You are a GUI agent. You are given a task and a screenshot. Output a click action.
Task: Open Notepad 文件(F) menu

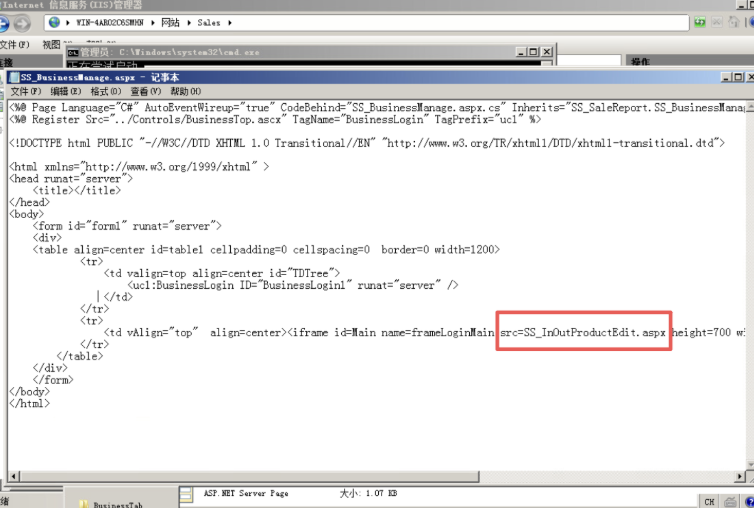(26, 91)
